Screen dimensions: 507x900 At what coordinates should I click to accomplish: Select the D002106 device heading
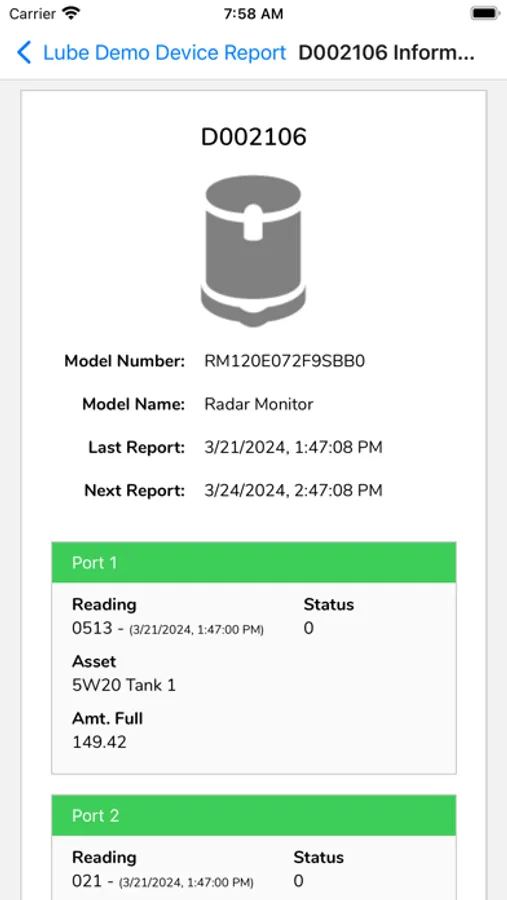(253, 137)
